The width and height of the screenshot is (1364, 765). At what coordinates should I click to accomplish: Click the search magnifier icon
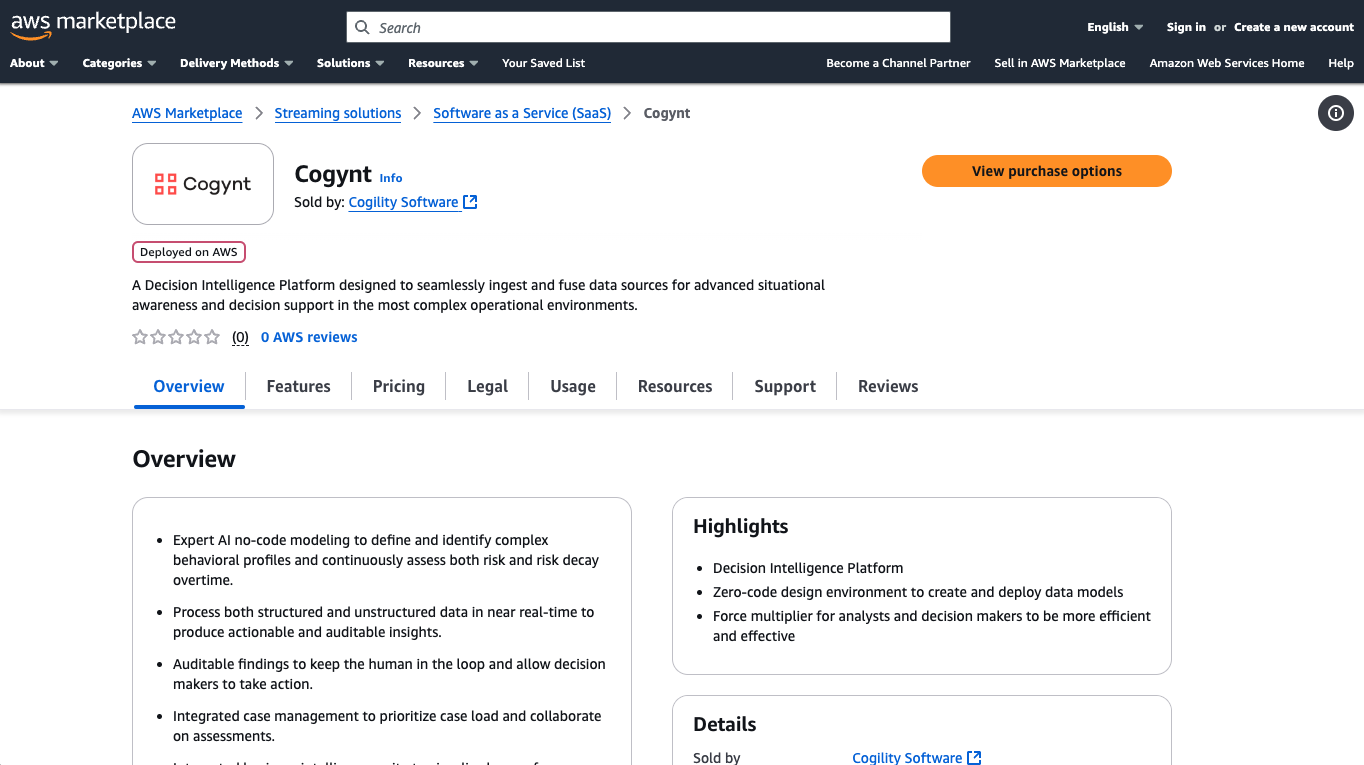point(363,28)
